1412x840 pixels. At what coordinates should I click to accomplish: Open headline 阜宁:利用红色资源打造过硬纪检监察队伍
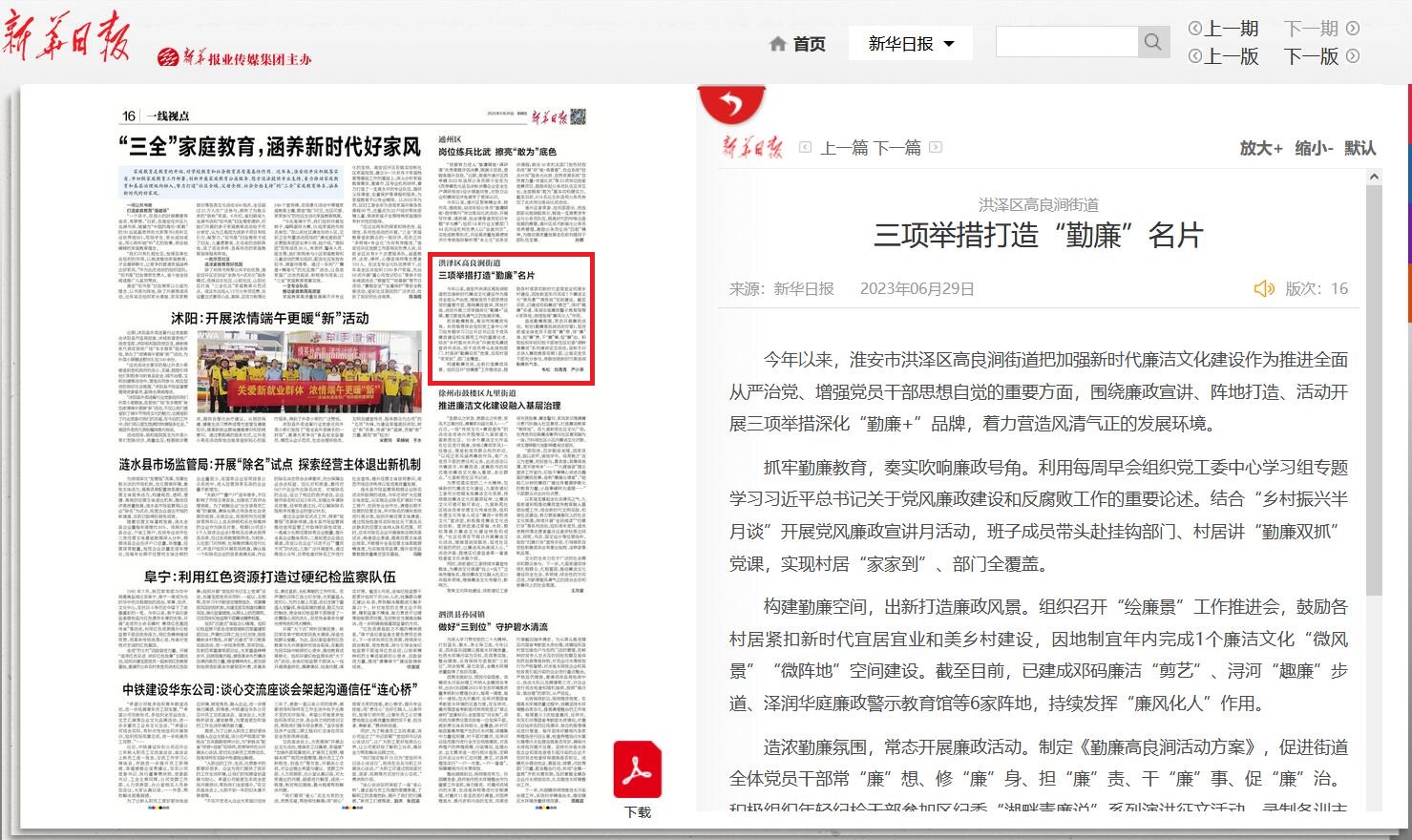270,577
